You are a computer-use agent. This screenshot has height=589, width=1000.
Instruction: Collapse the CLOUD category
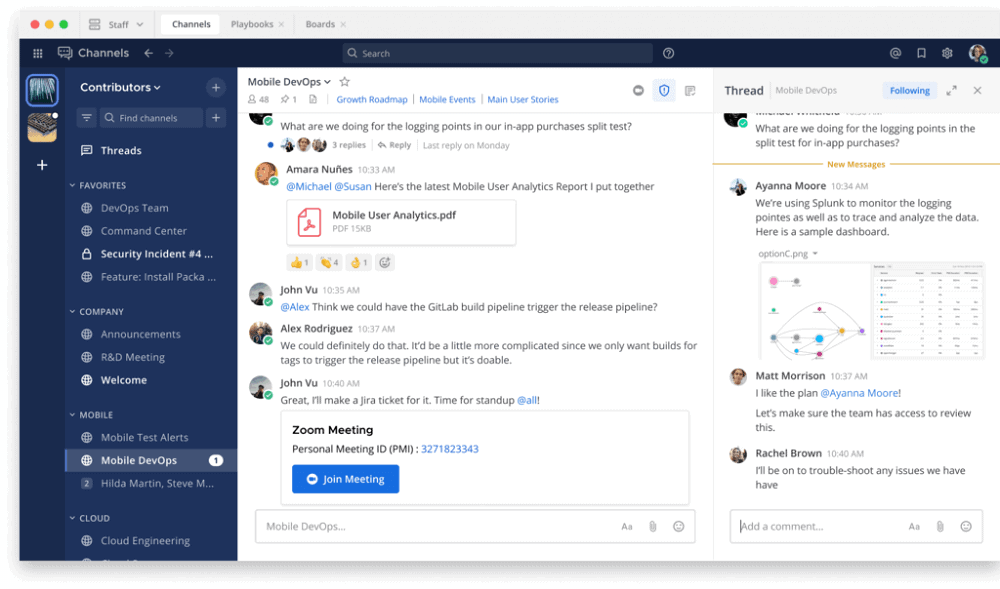[x=89, y=518]
